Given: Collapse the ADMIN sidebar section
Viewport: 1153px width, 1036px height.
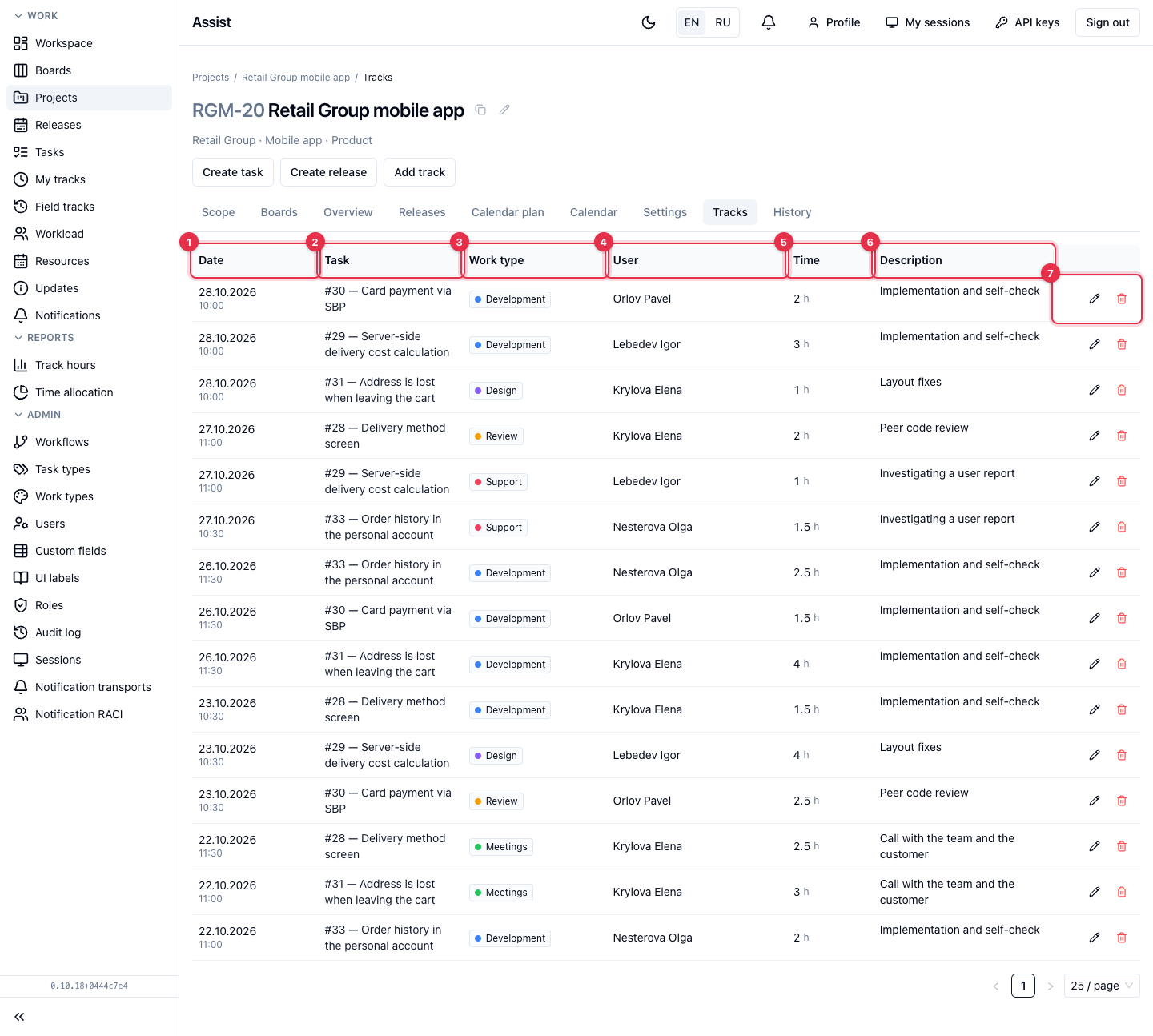Looking at the screenshot, I should click(x=38, y=415).
